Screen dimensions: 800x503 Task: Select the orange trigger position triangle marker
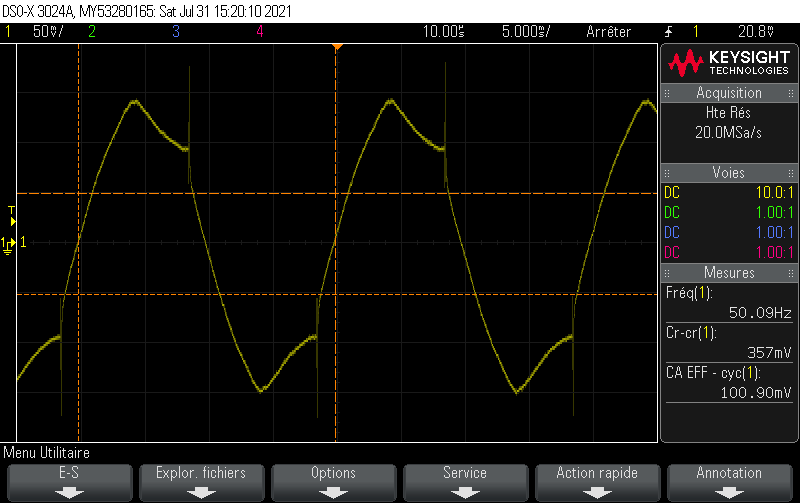(337, 47)
